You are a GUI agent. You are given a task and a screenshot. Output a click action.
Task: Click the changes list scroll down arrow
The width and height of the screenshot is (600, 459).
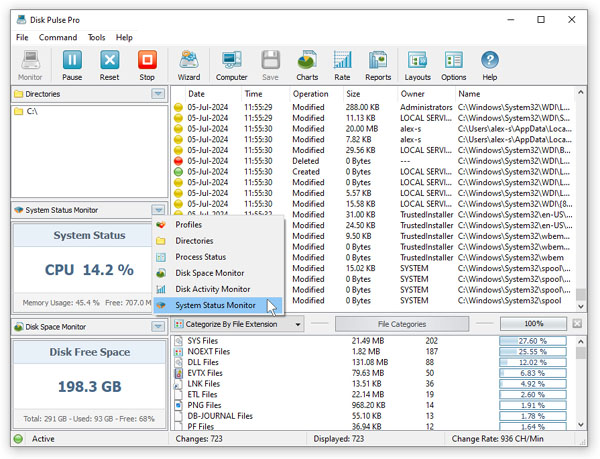click(x=581, y=306)
